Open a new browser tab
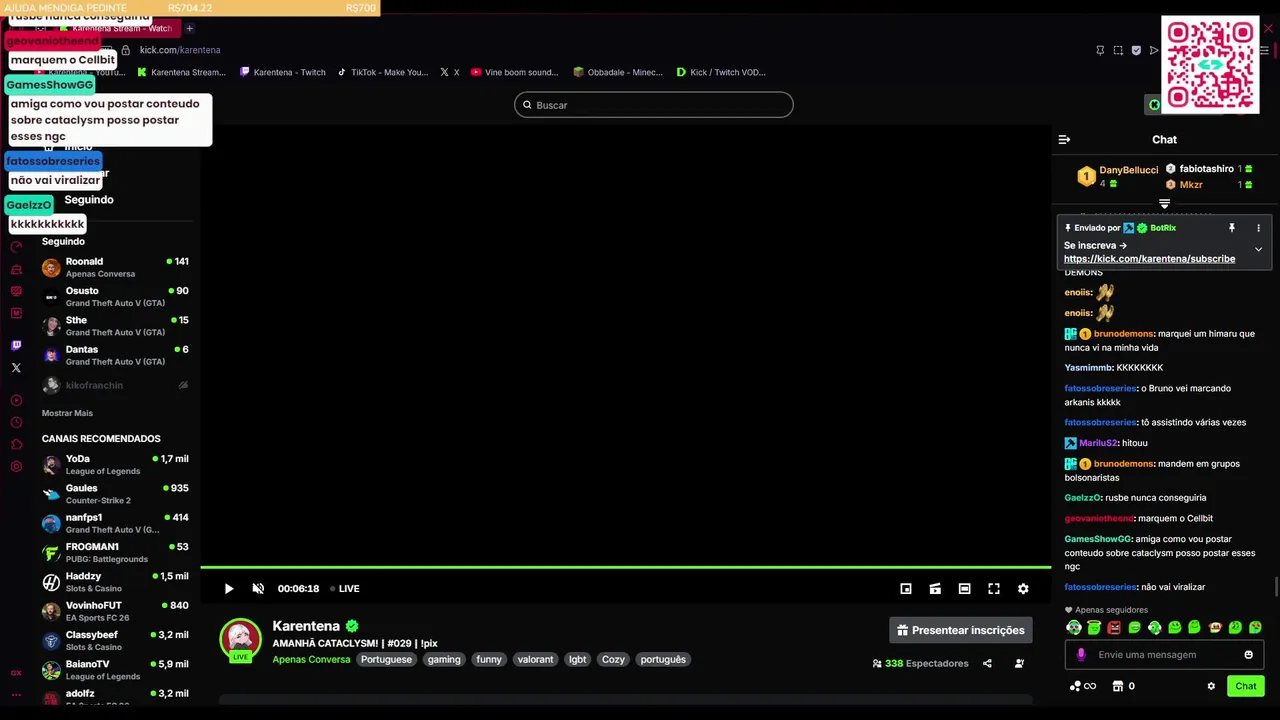This screenshot has height=720, width=1280. point(189,28)
